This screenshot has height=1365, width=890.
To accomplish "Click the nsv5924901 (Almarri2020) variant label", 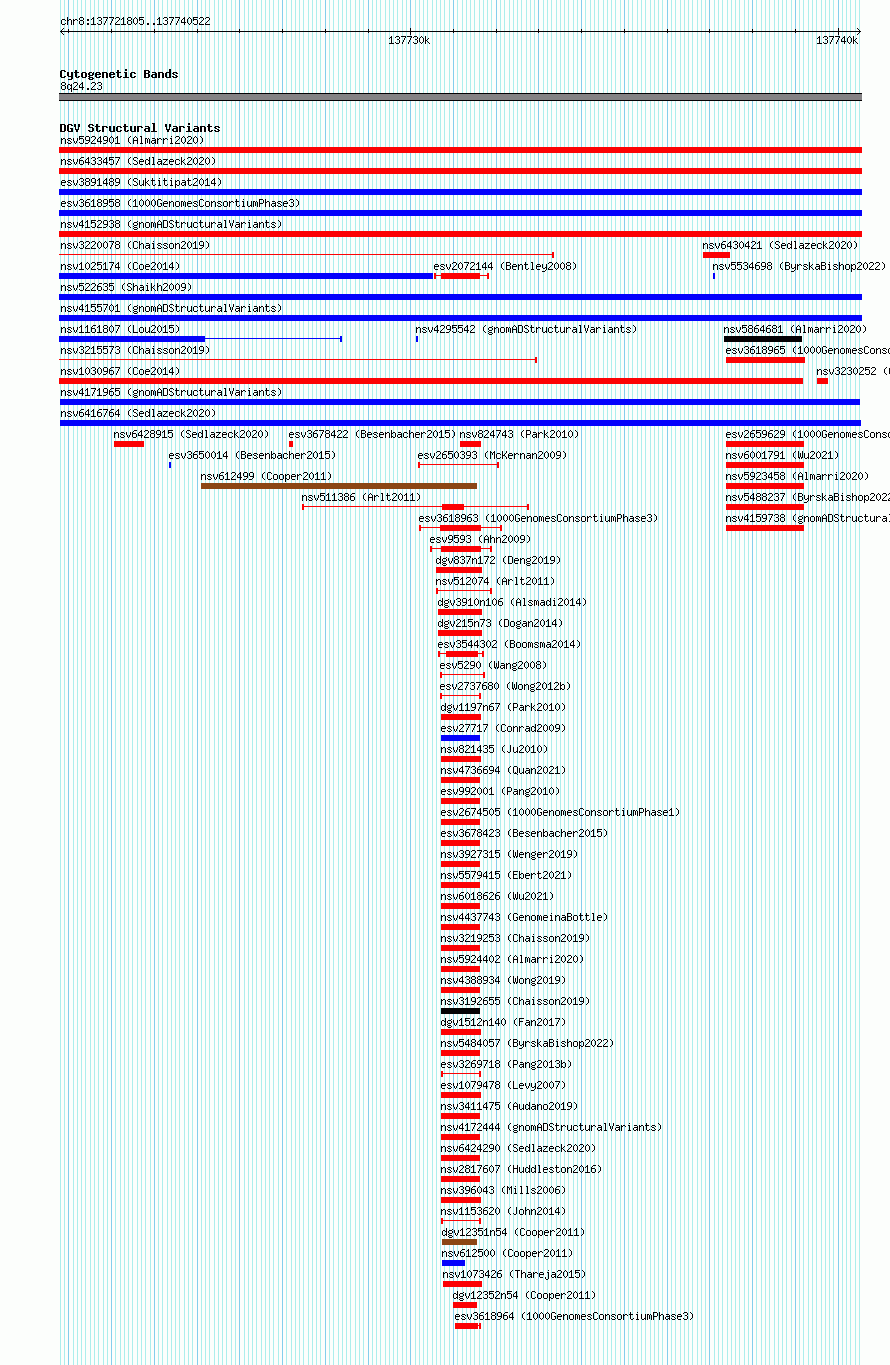I will [x=131, y=140].
